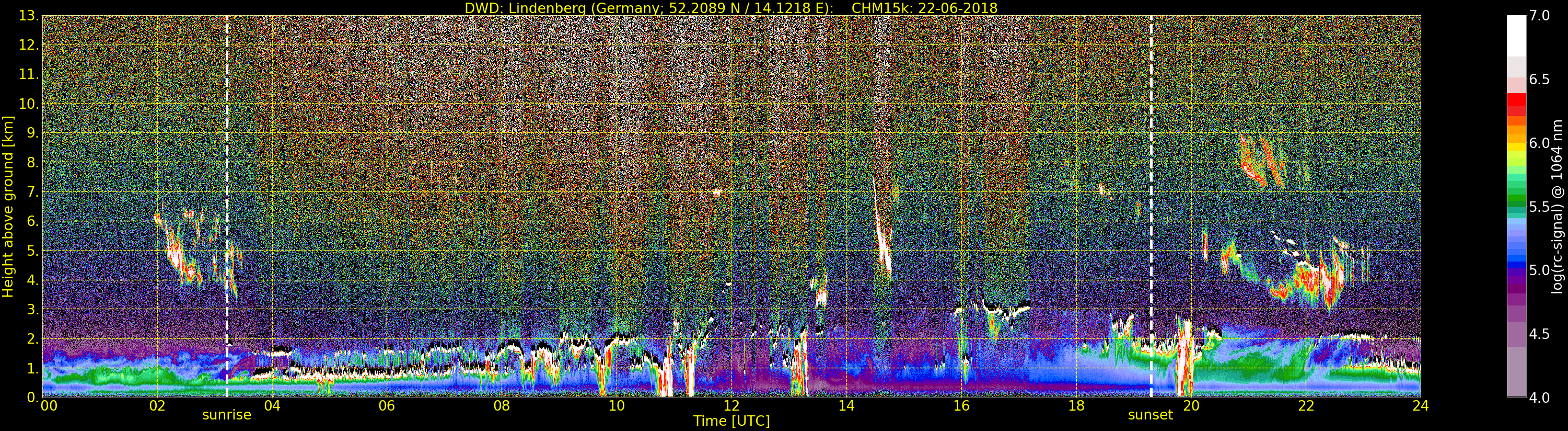Click the white dashed sunset line
This screenshot has height=431, width=1568.
(1151, 206)
